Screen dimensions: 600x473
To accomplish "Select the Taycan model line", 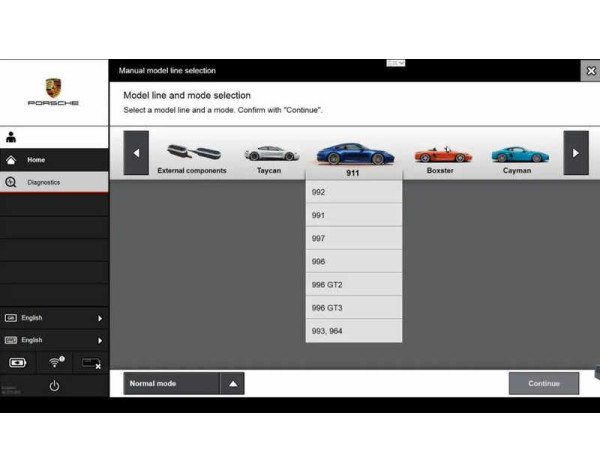I will [x=270, y=158].
